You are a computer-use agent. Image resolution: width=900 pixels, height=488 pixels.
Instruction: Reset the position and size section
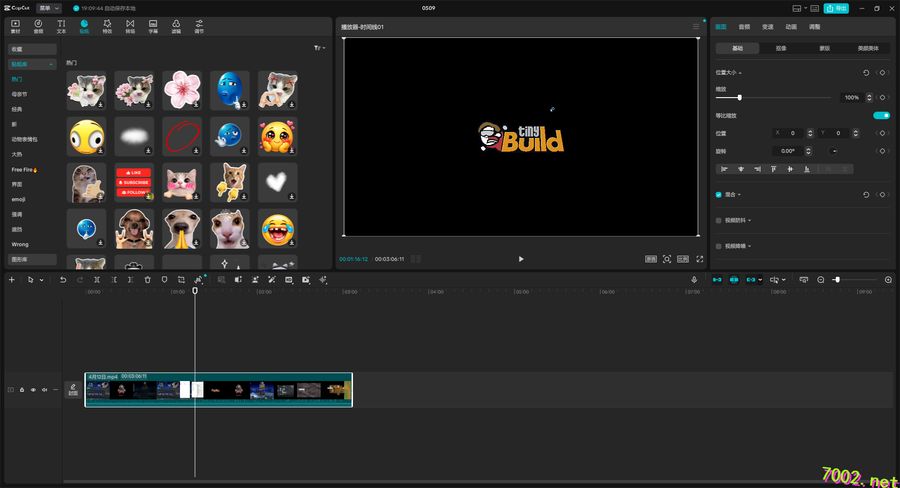pyautogui.click(x=866, y=72)
